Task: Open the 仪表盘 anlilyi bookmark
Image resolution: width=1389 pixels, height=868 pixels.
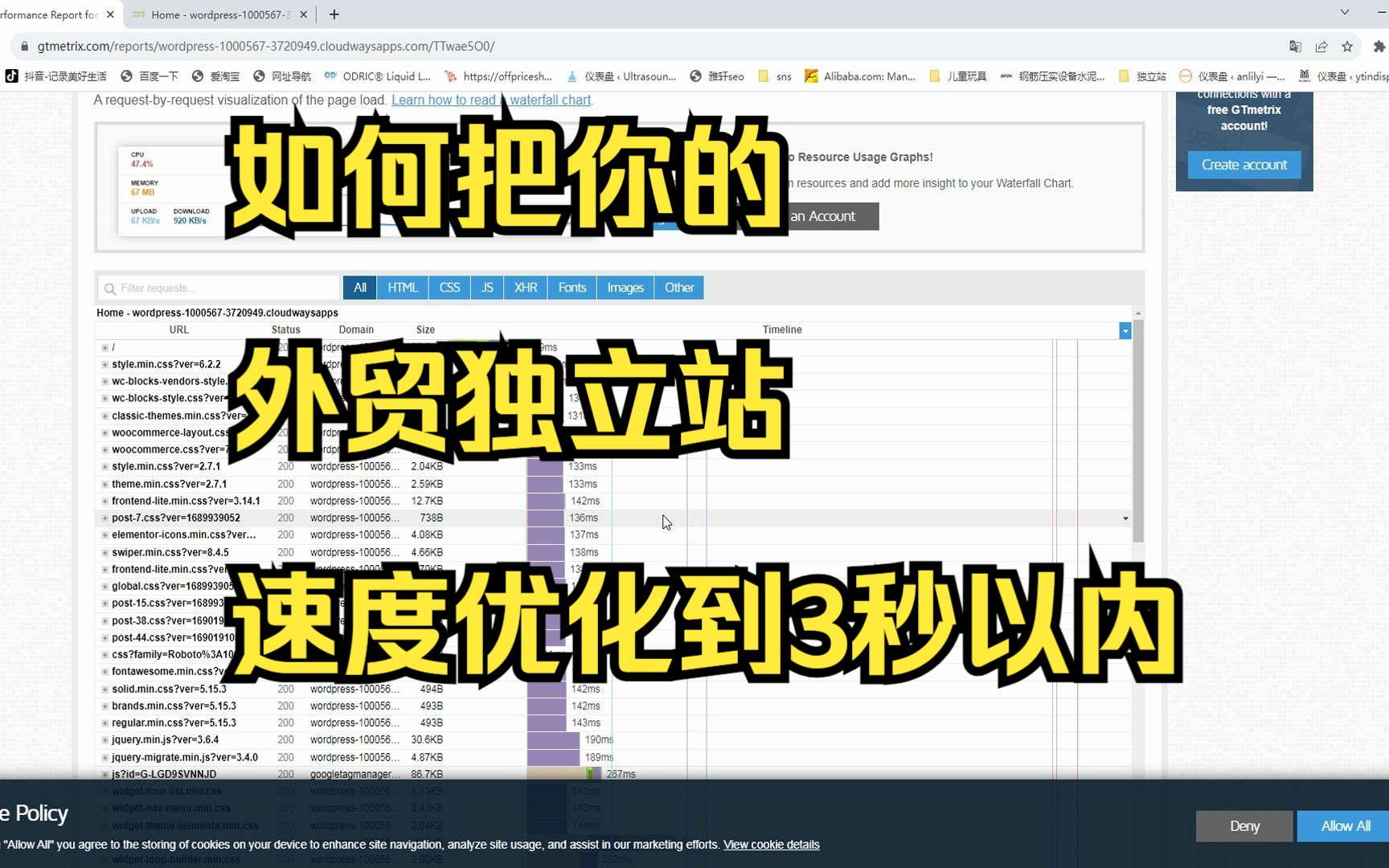Action: (1232, 76)
